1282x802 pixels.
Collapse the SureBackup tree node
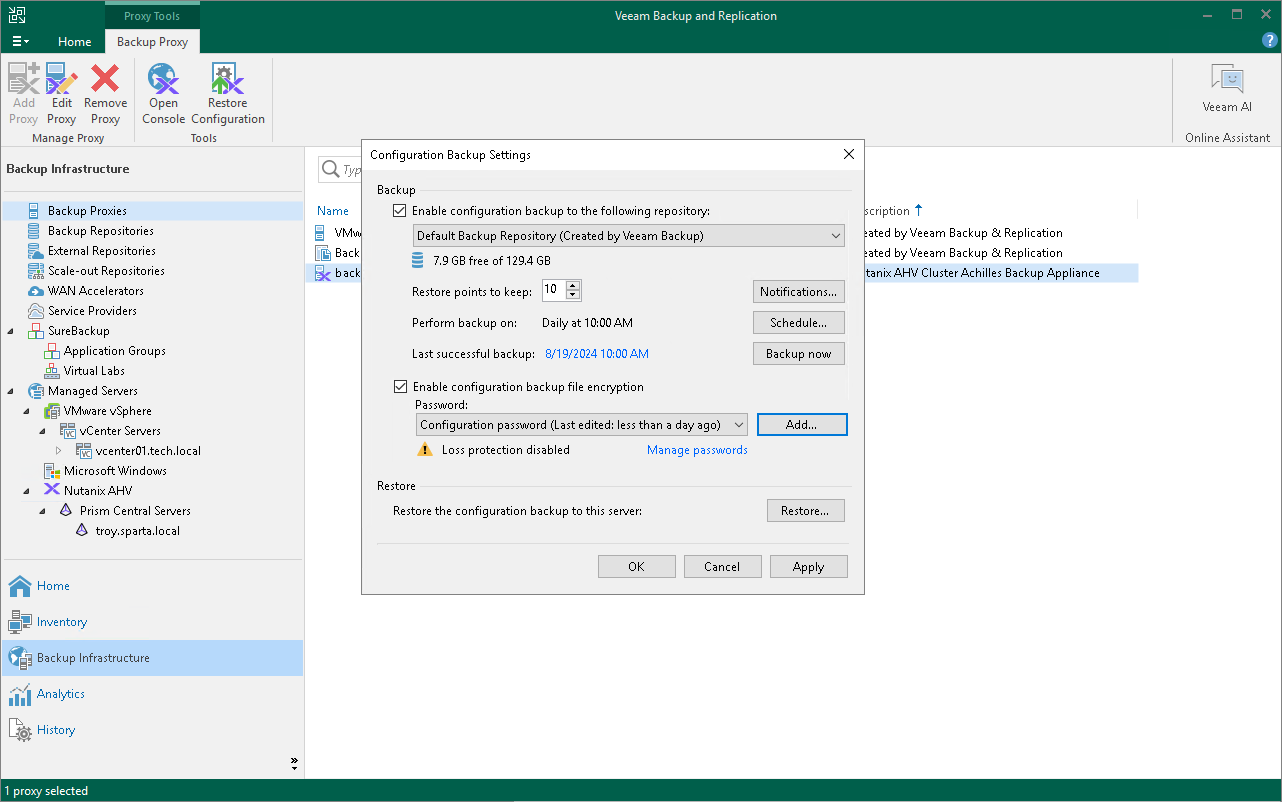pos(11,331)
